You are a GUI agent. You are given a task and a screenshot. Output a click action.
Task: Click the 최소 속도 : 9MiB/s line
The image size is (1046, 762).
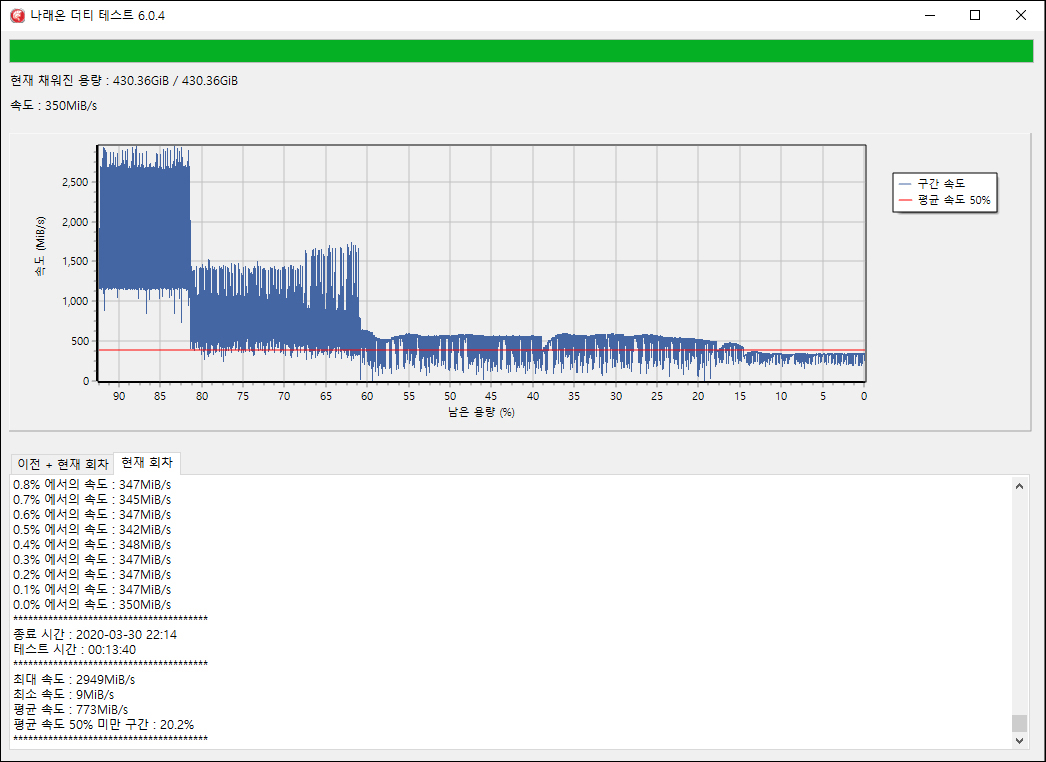coord(63,695)
